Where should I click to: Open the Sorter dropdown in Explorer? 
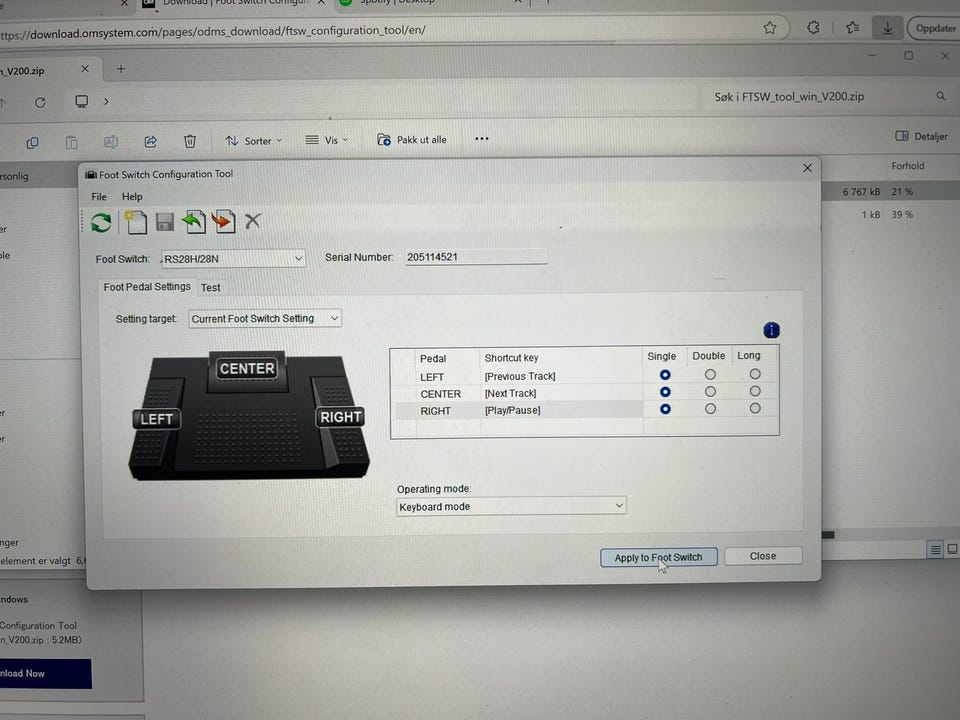click(x=253, y=141)
